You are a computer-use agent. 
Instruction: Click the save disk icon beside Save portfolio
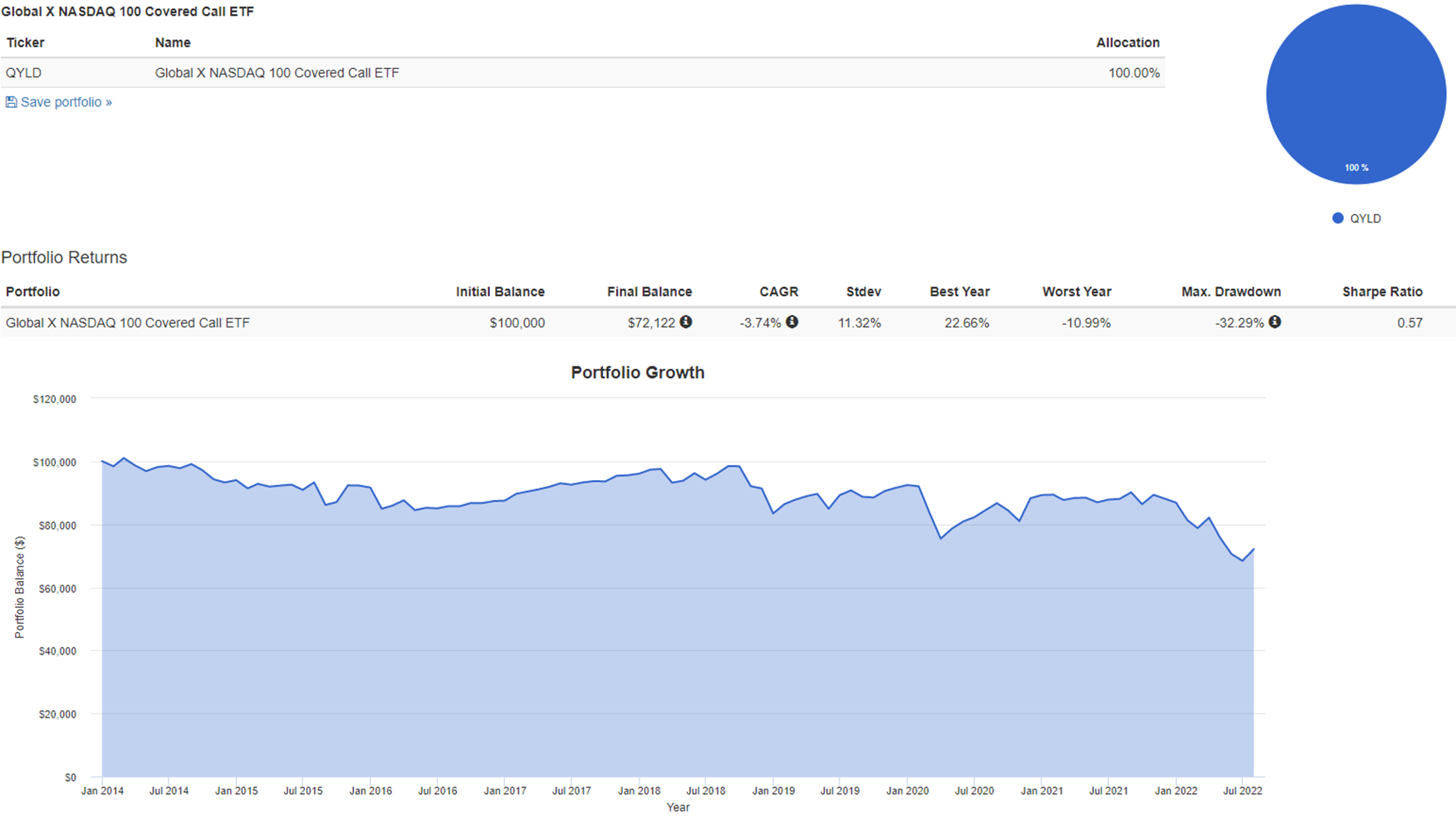pos(11,102)
